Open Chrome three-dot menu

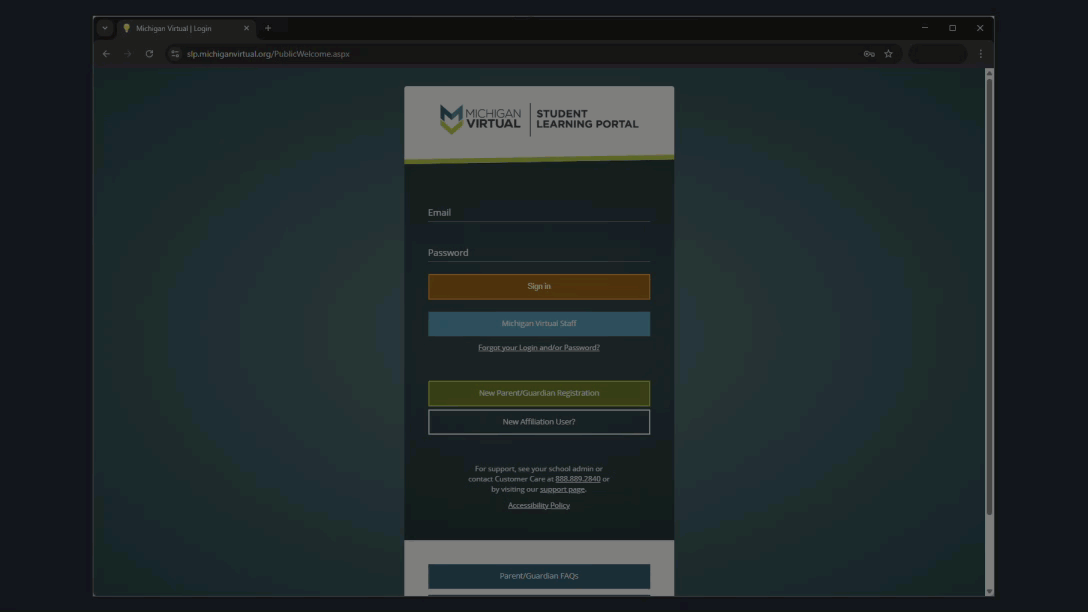tap(980, 53)
